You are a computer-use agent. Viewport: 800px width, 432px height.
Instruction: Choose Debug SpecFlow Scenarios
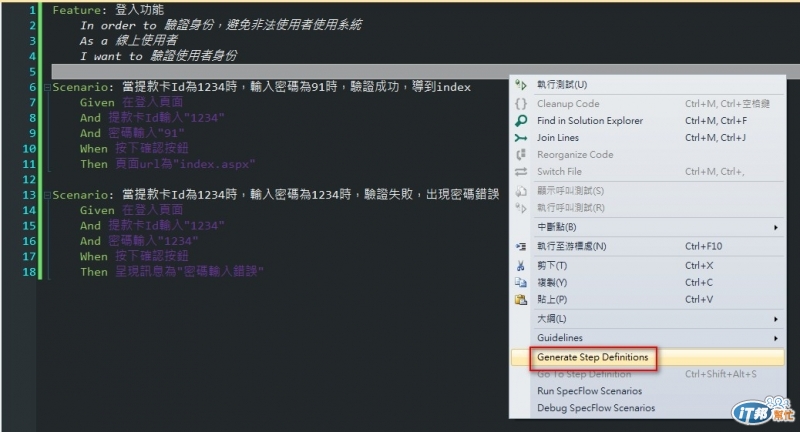pos(647,408)
